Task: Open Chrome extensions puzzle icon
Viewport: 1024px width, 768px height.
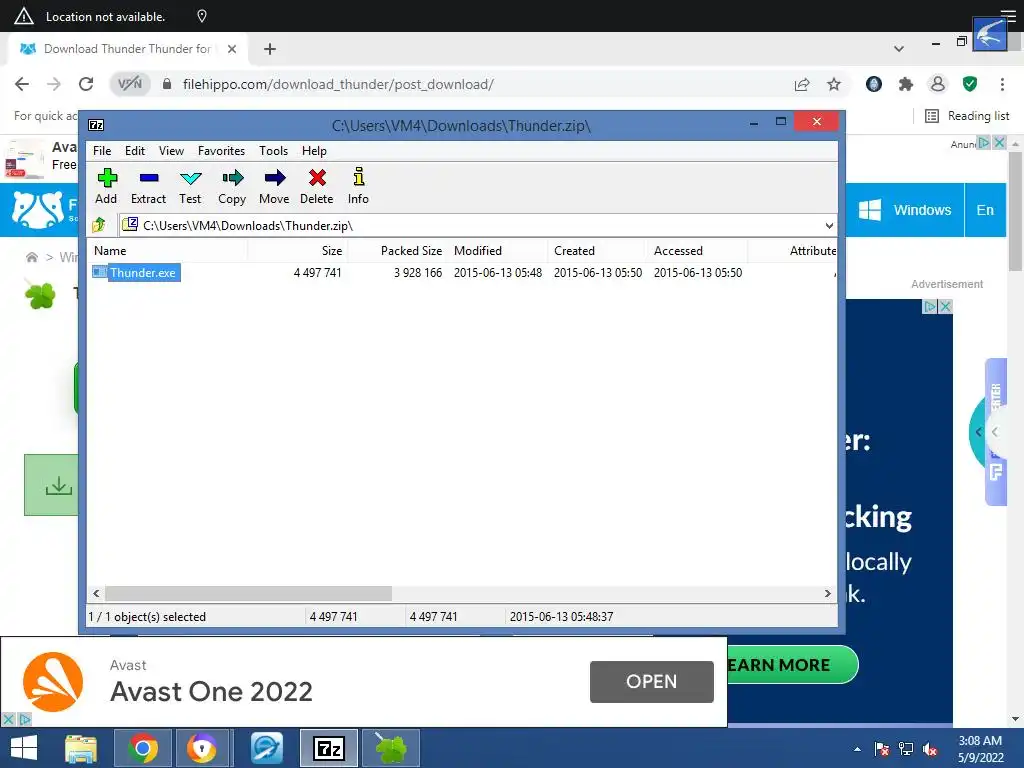Action: click(x=905, y=84)
